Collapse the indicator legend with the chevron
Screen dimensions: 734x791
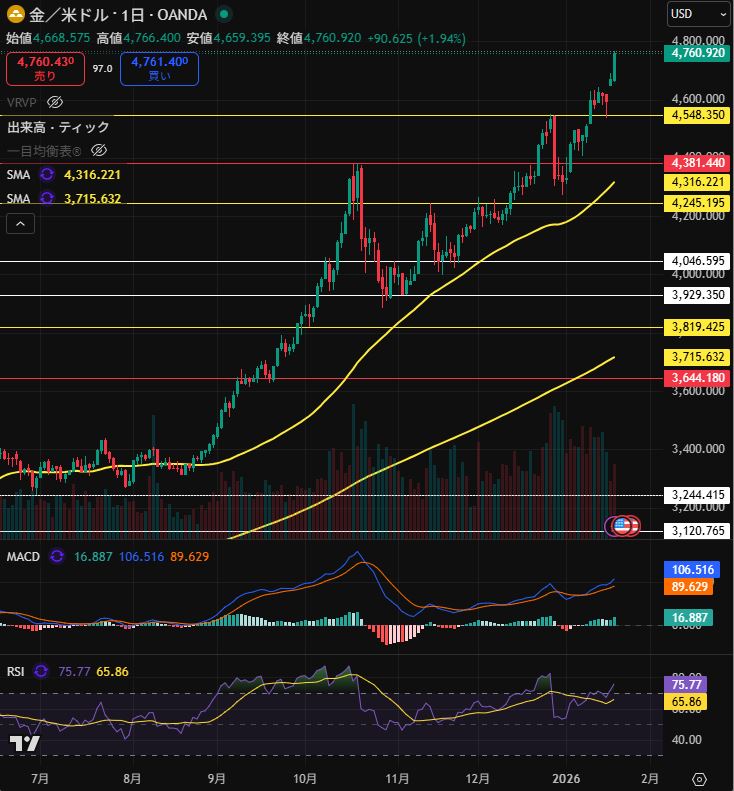[x=21, y=224]
